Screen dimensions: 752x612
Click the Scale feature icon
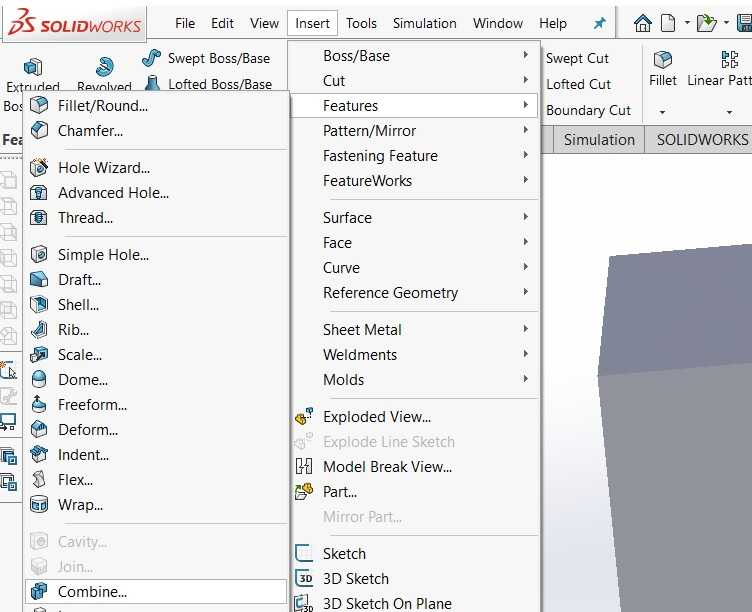click(39, 354)
